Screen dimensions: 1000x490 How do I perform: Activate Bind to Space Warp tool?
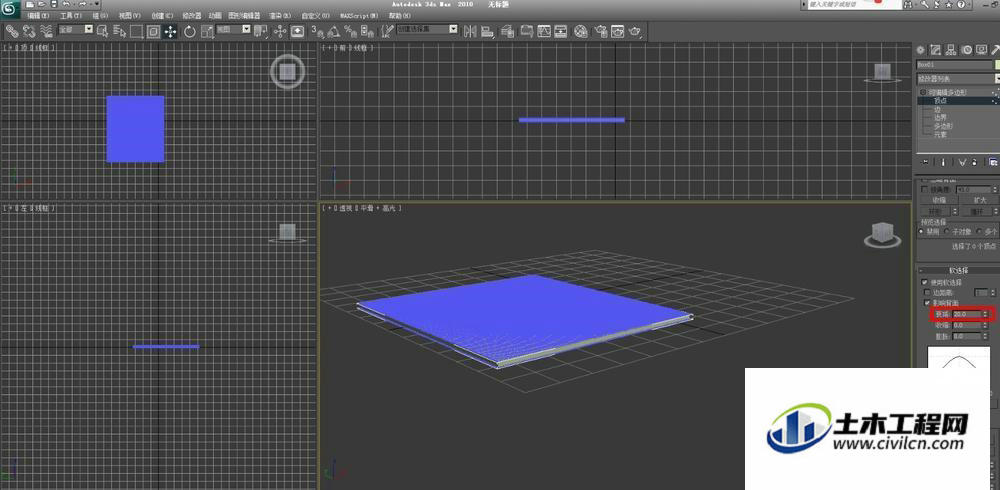(46, 31)
